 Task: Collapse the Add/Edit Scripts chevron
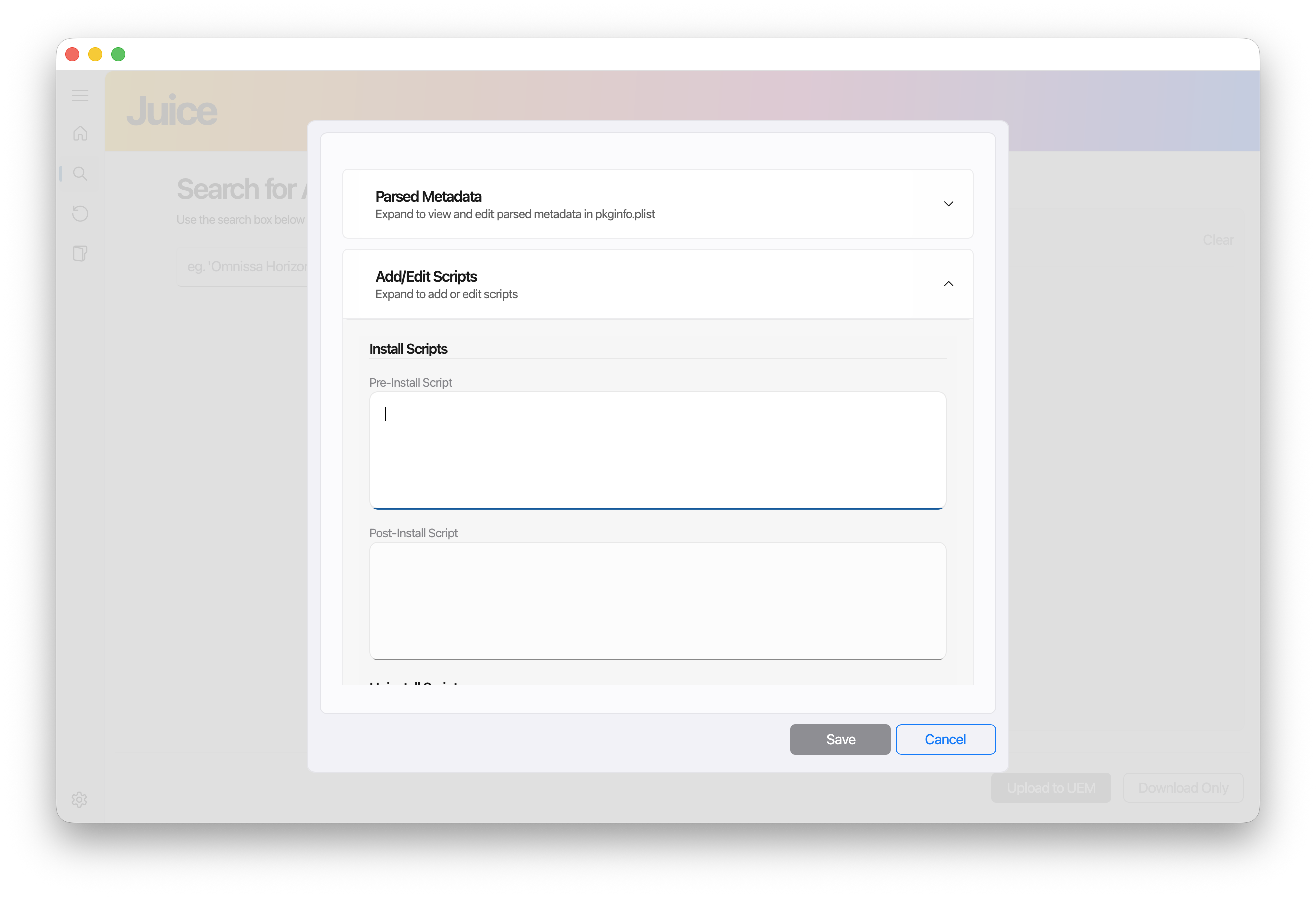point(948,284)
